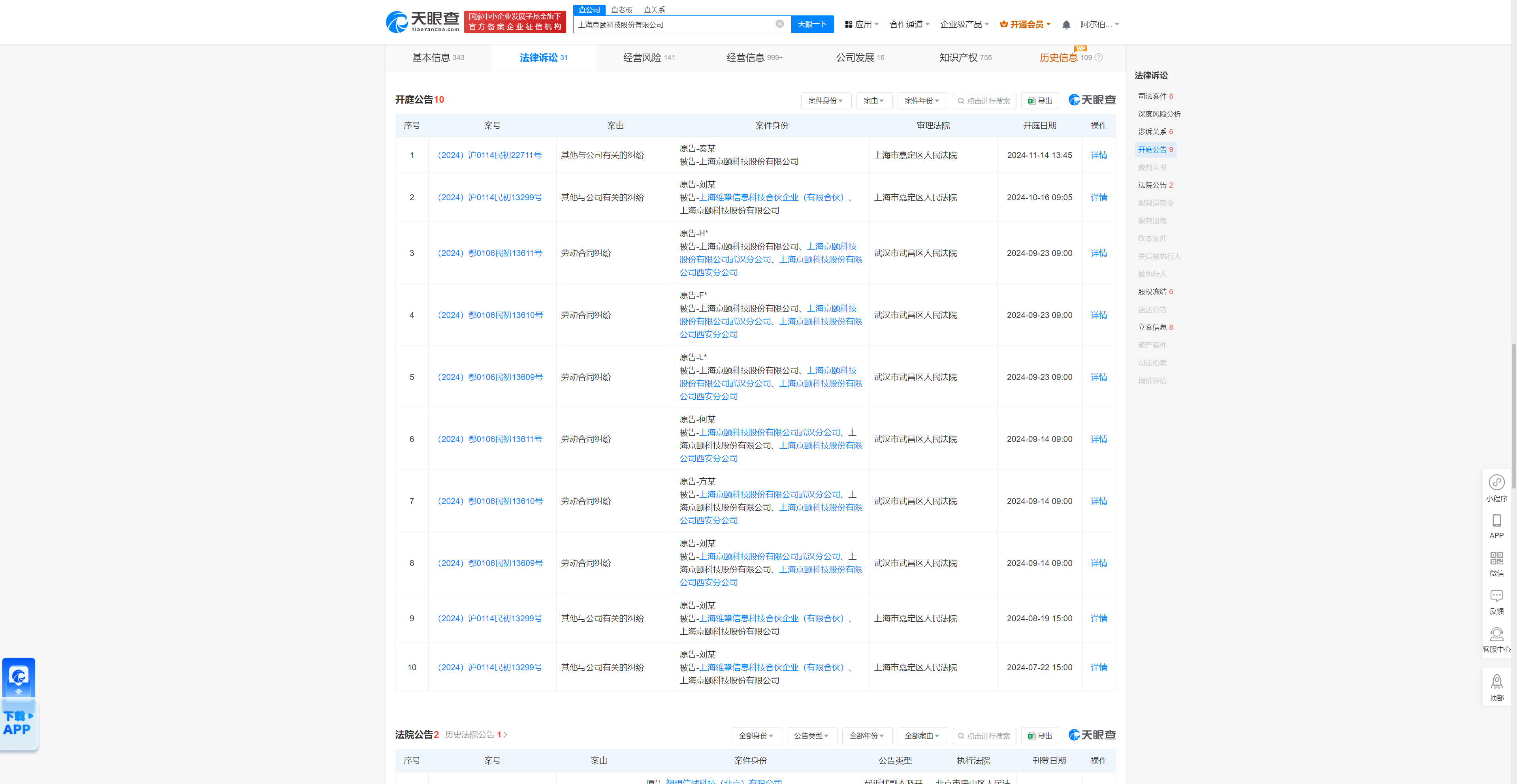Open case number (2024)沪0114民初22711号
The height and width of the screenshot is (784, 1517).
click(x=489, y=155)
